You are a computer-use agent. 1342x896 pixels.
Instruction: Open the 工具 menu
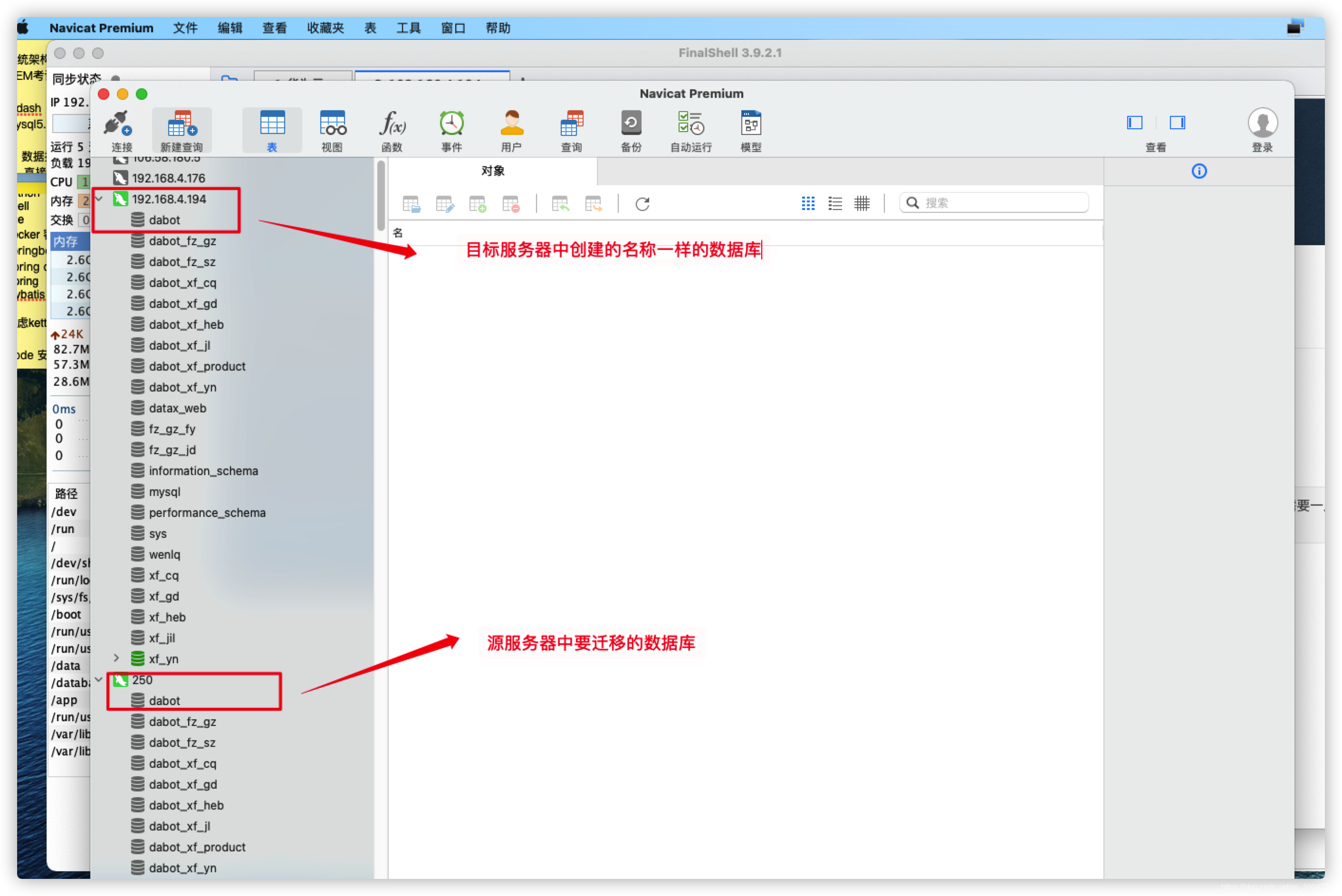coord(409,28)
